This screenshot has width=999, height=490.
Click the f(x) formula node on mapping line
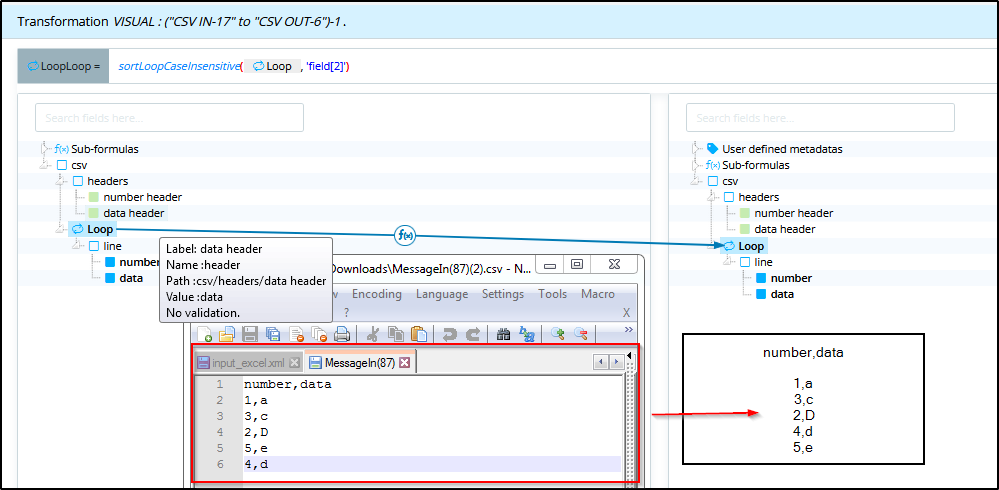406,236
